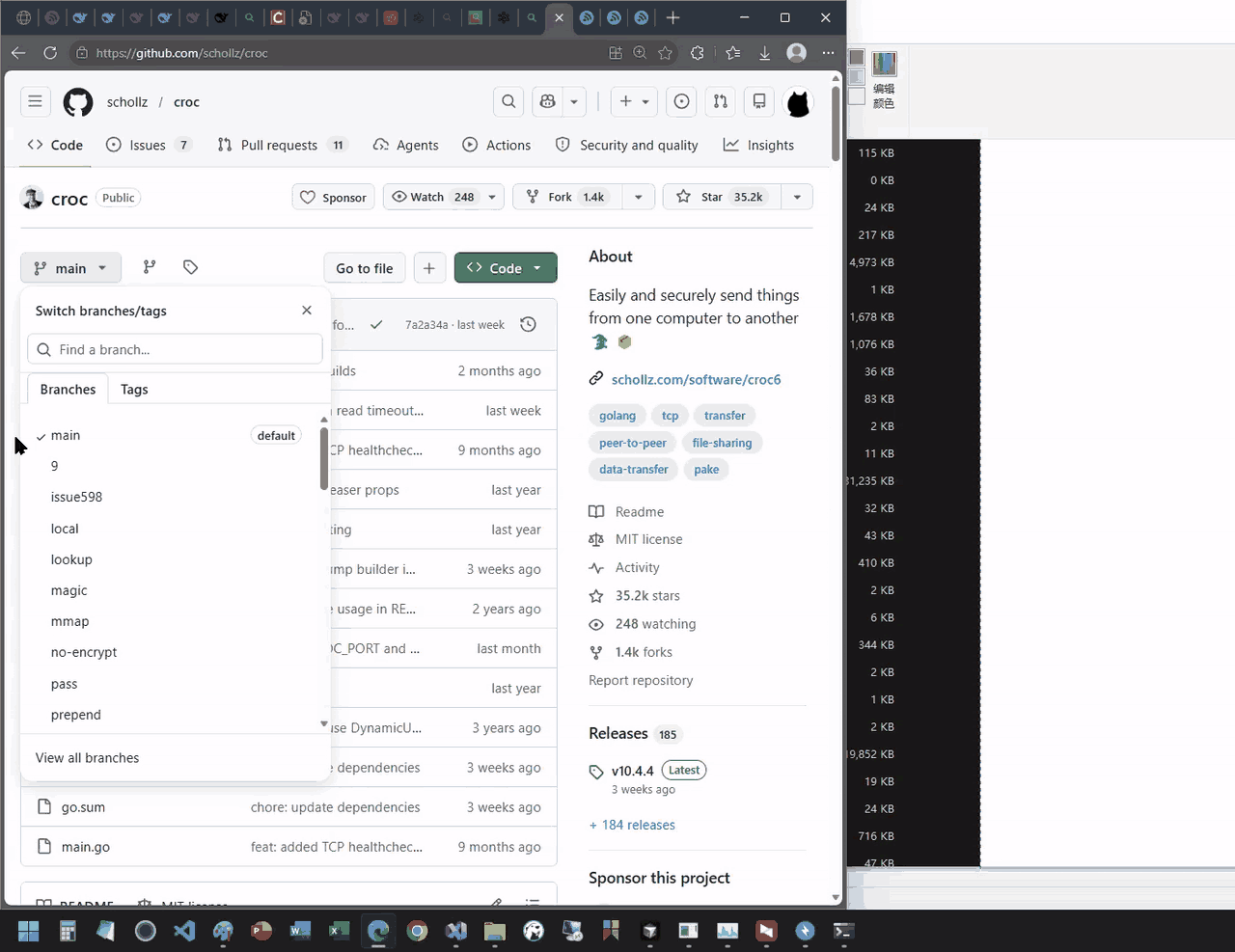
Task: Open browser downloads icon
Action: click(764, 53)
